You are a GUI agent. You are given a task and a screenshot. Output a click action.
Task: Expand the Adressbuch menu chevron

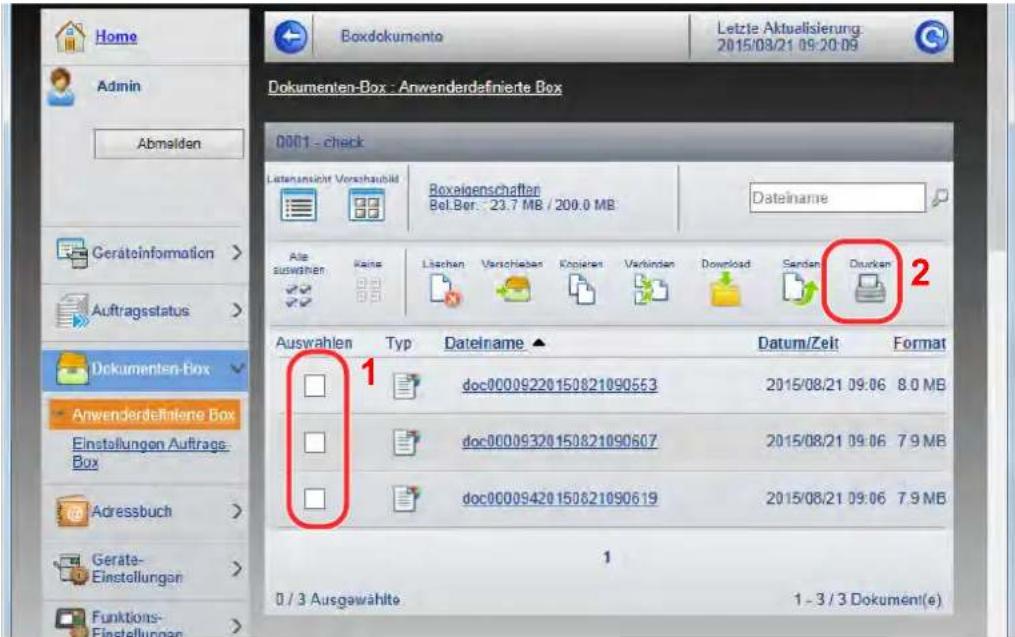pyautogui.click(x=237, y=511)
